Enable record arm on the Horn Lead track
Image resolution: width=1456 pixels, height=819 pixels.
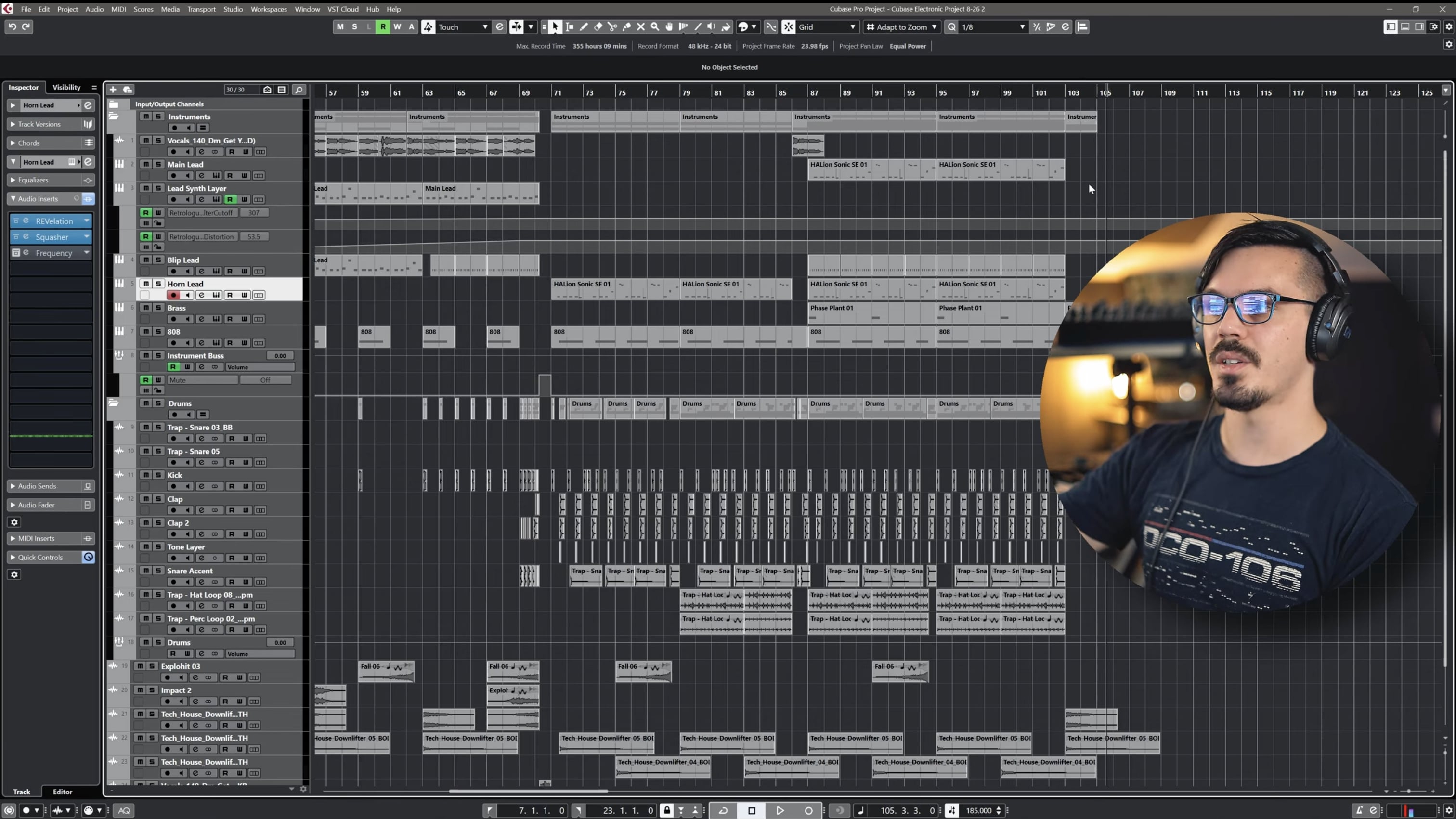[x=173, y=295]
